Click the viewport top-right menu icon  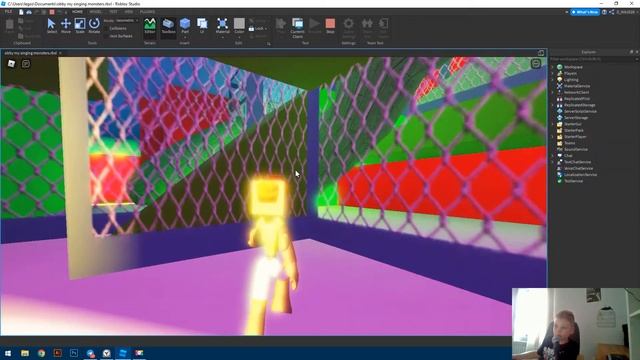click(536, 63)
